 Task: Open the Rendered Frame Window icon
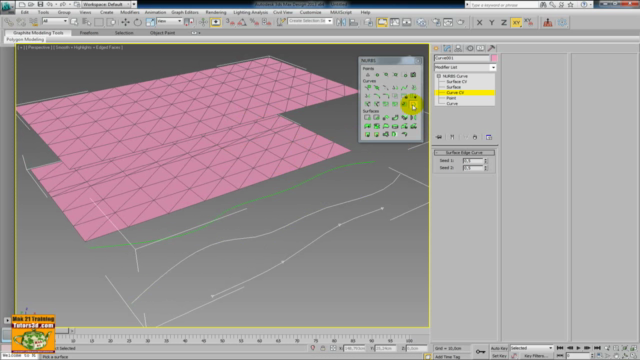click(448, 22)
